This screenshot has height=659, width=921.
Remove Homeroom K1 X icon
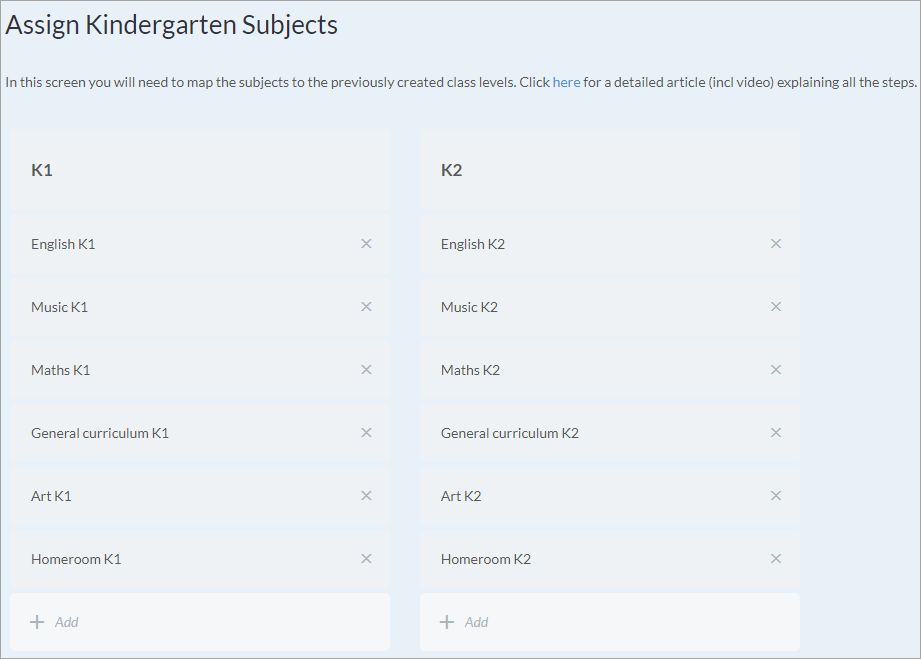pyautogui.click(x=366, y=559)
